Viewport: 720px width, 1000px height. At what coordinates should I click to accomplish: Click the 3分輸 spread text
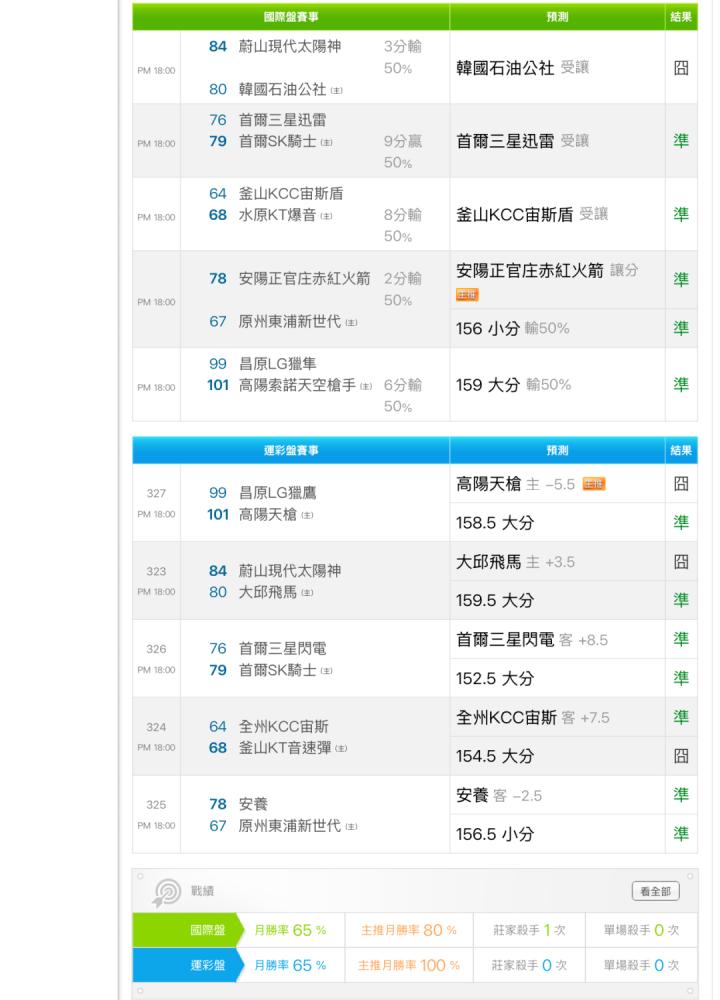[x=402, y=46]
